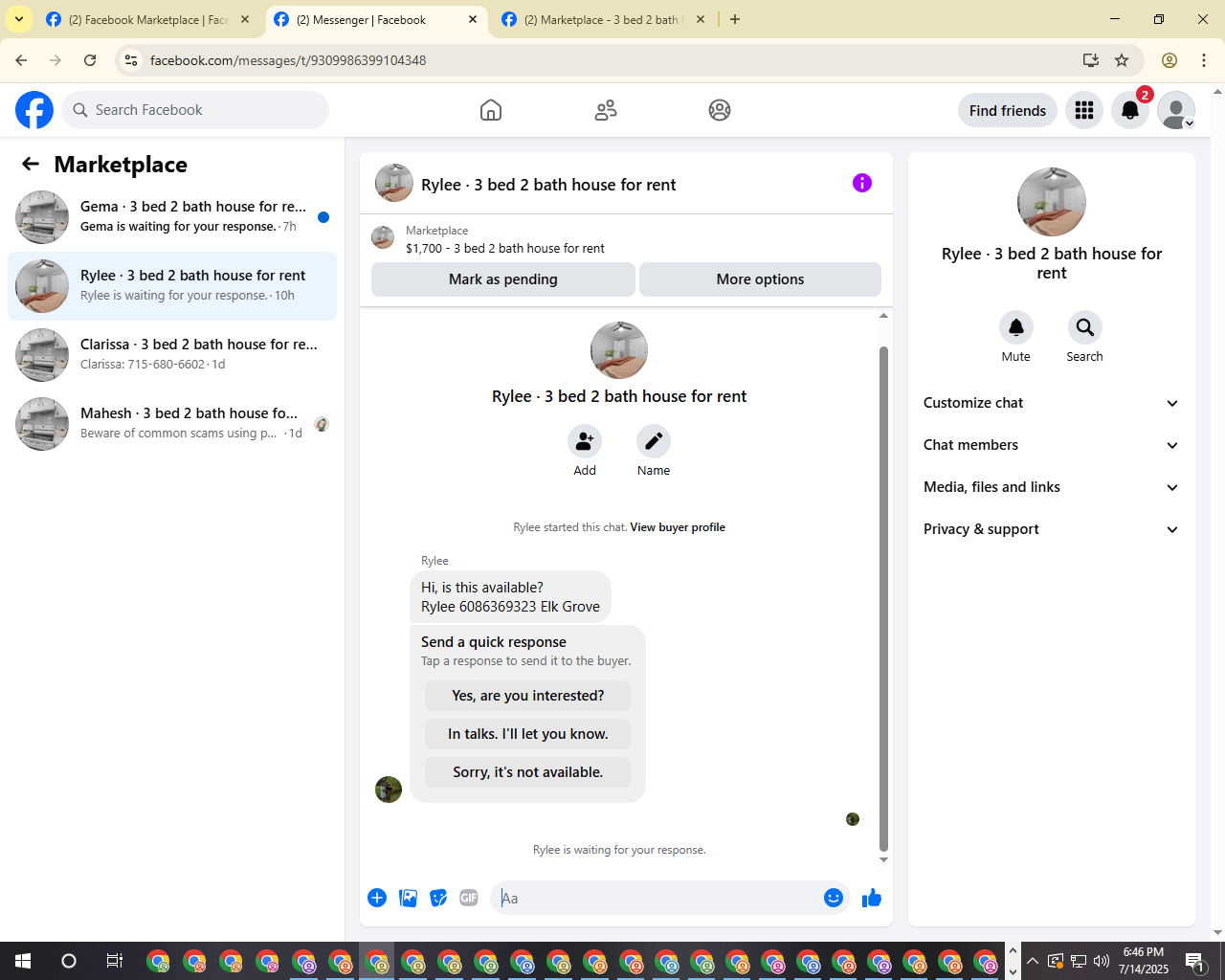Expand Customize chat section

[1052, 403]
